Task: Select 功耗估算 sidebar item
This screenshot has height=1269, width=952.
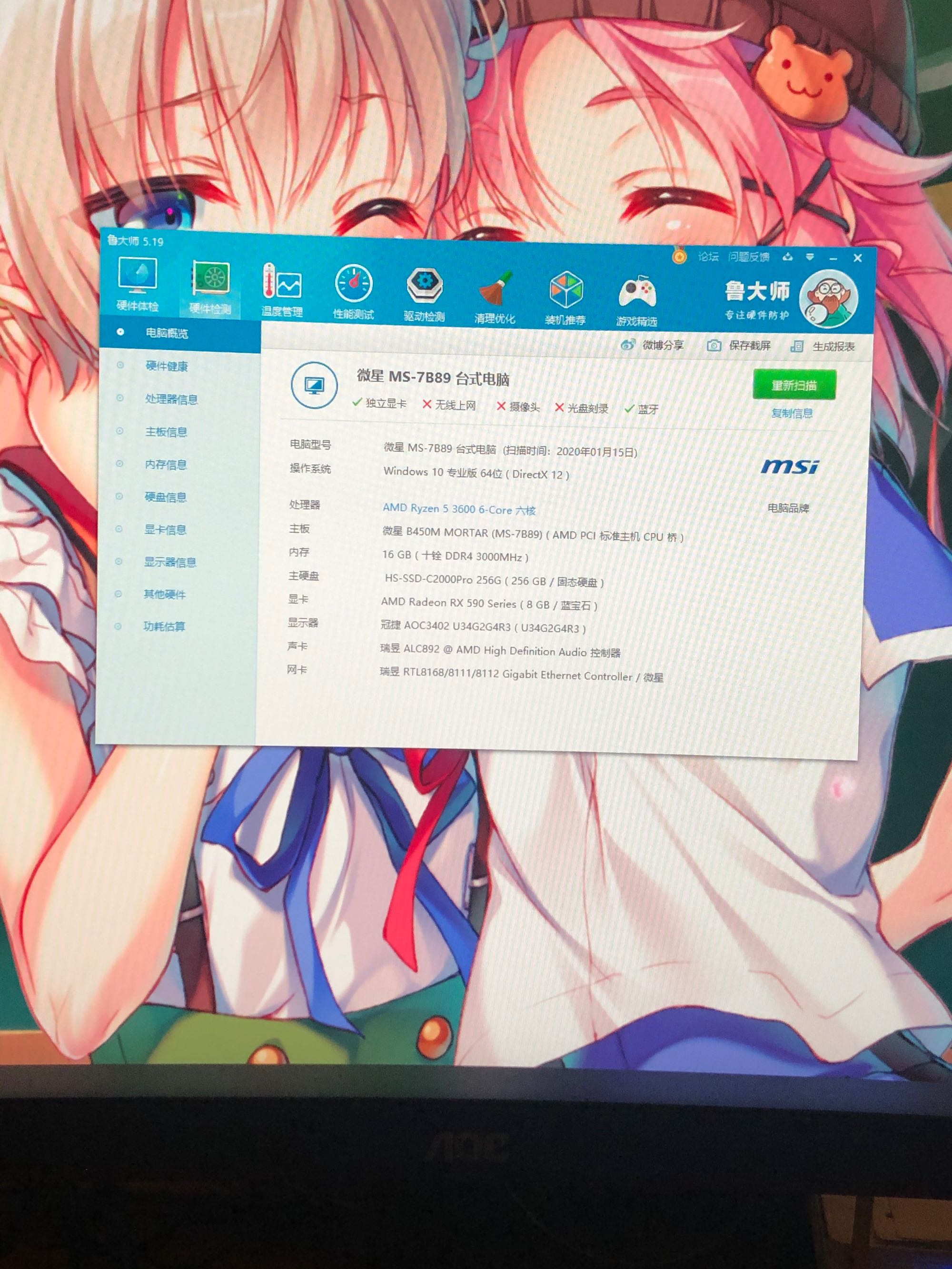Action: pos(164,626)
